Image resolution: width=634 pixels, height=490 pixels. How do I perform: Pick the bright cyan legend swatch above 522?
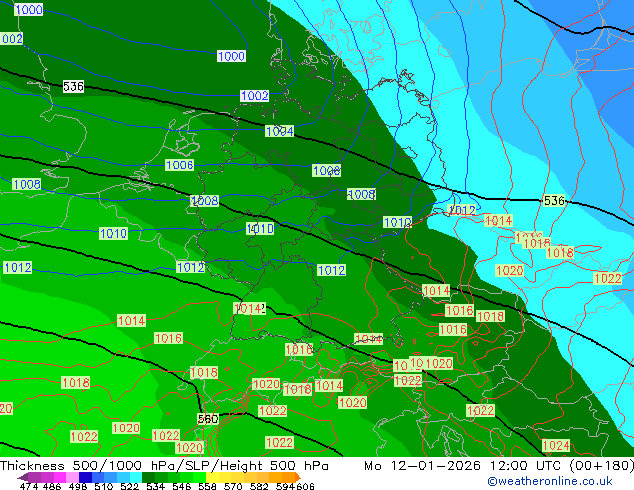[136, 477]
